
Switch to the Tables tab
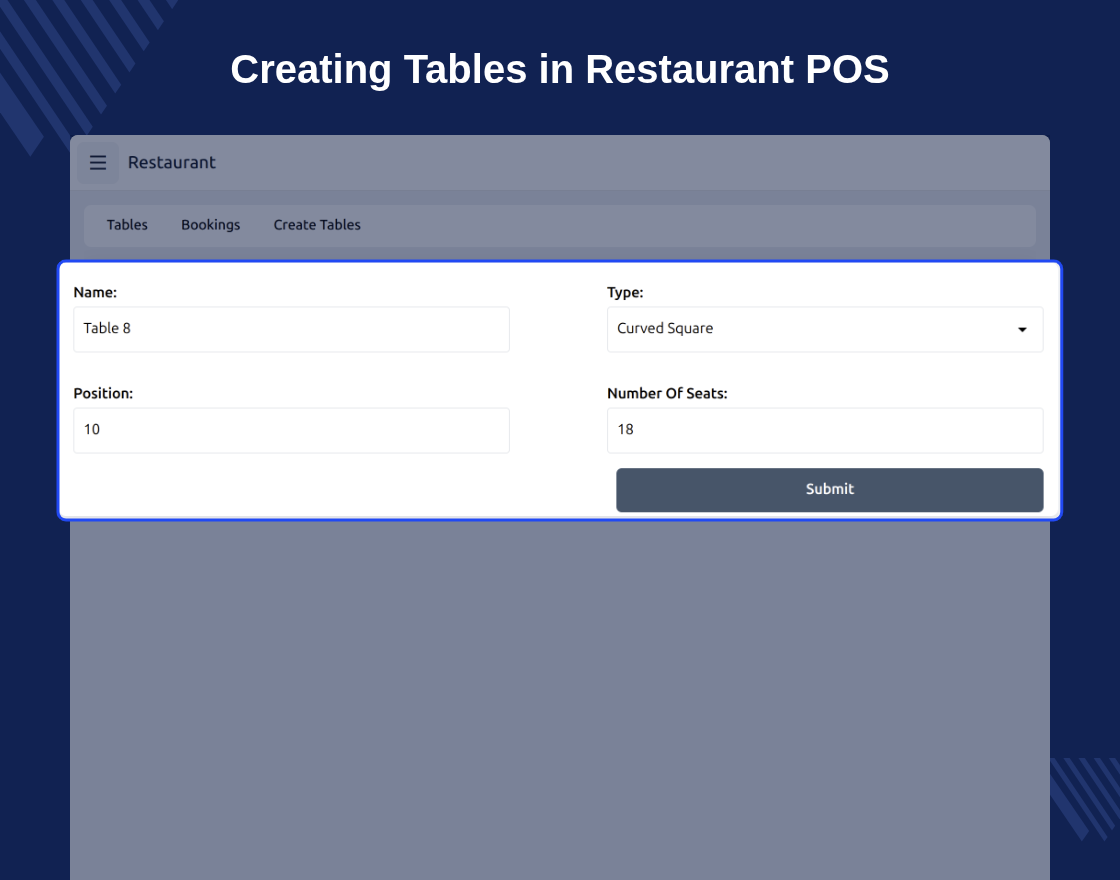coord(127,225)
